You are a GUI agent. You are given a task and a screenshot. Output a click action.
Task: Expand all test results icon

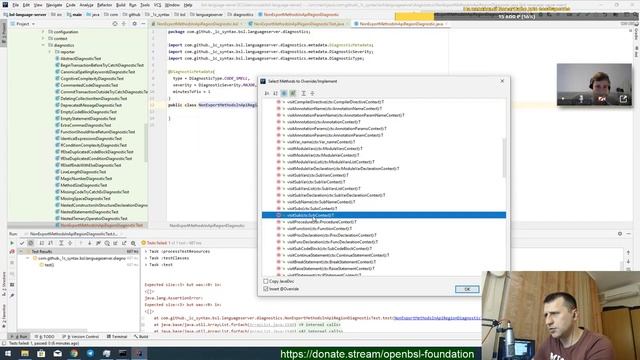61,243
